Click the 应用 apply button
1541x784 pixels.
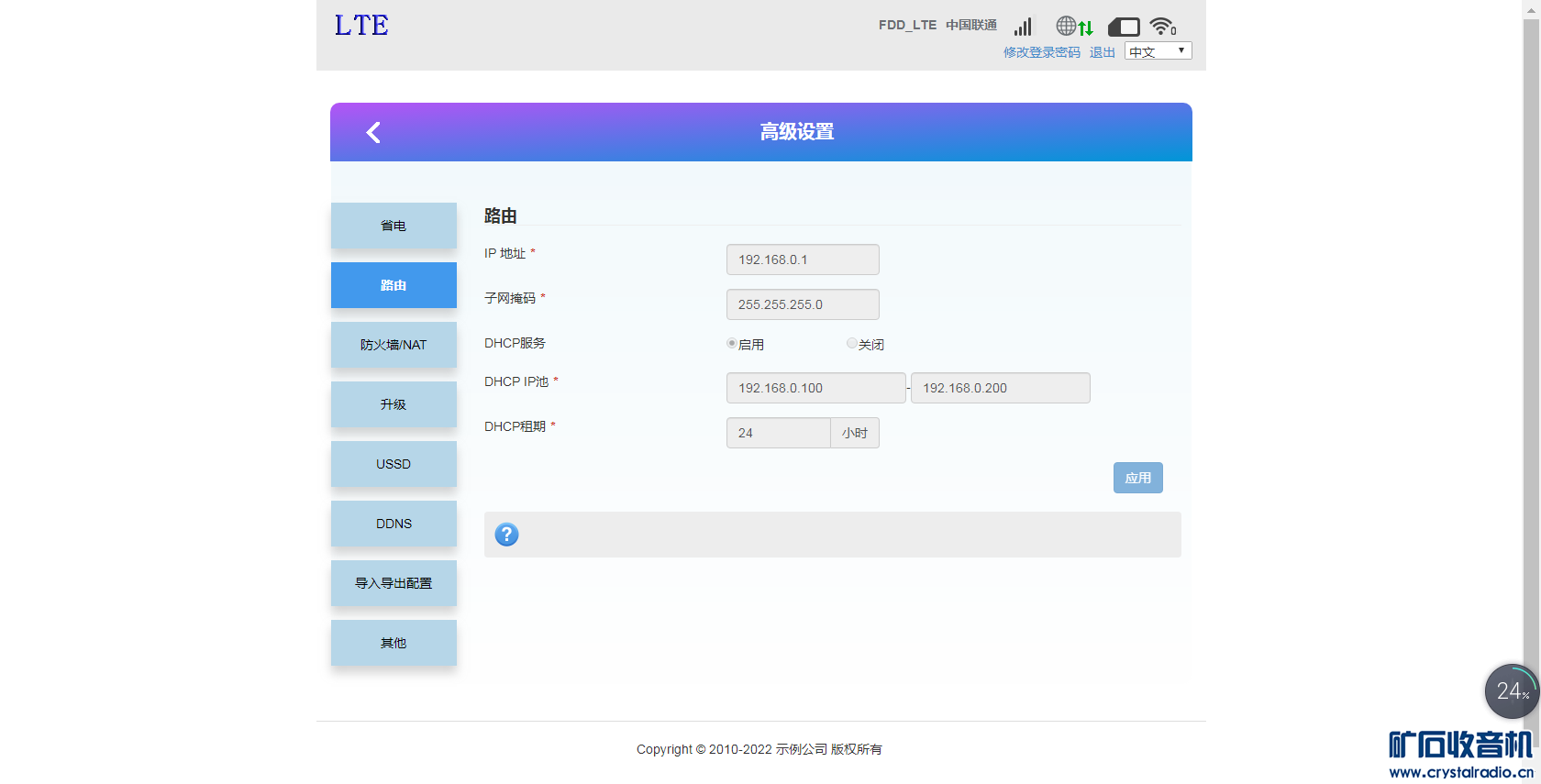pos(1138,478)
